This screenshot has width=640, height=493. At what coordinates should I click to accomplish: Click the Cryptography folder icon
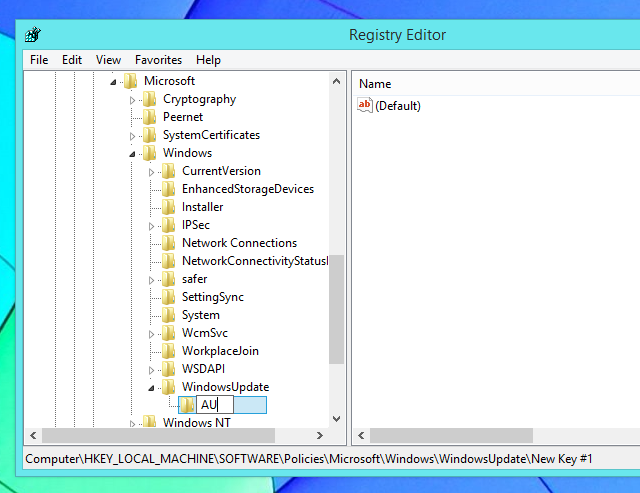149,99
